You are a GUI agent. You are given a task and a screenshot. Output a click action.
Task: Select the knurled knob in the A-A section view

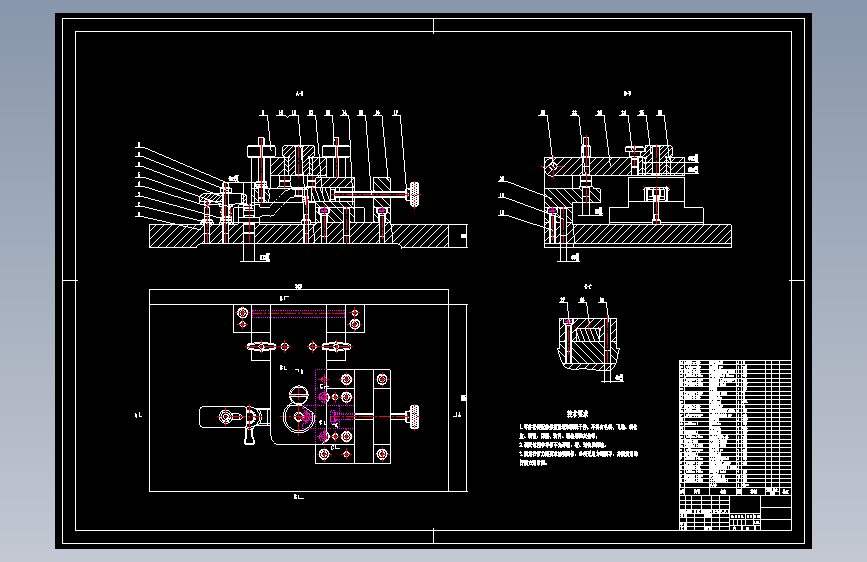pyautogui.click(x=413, y=195)
